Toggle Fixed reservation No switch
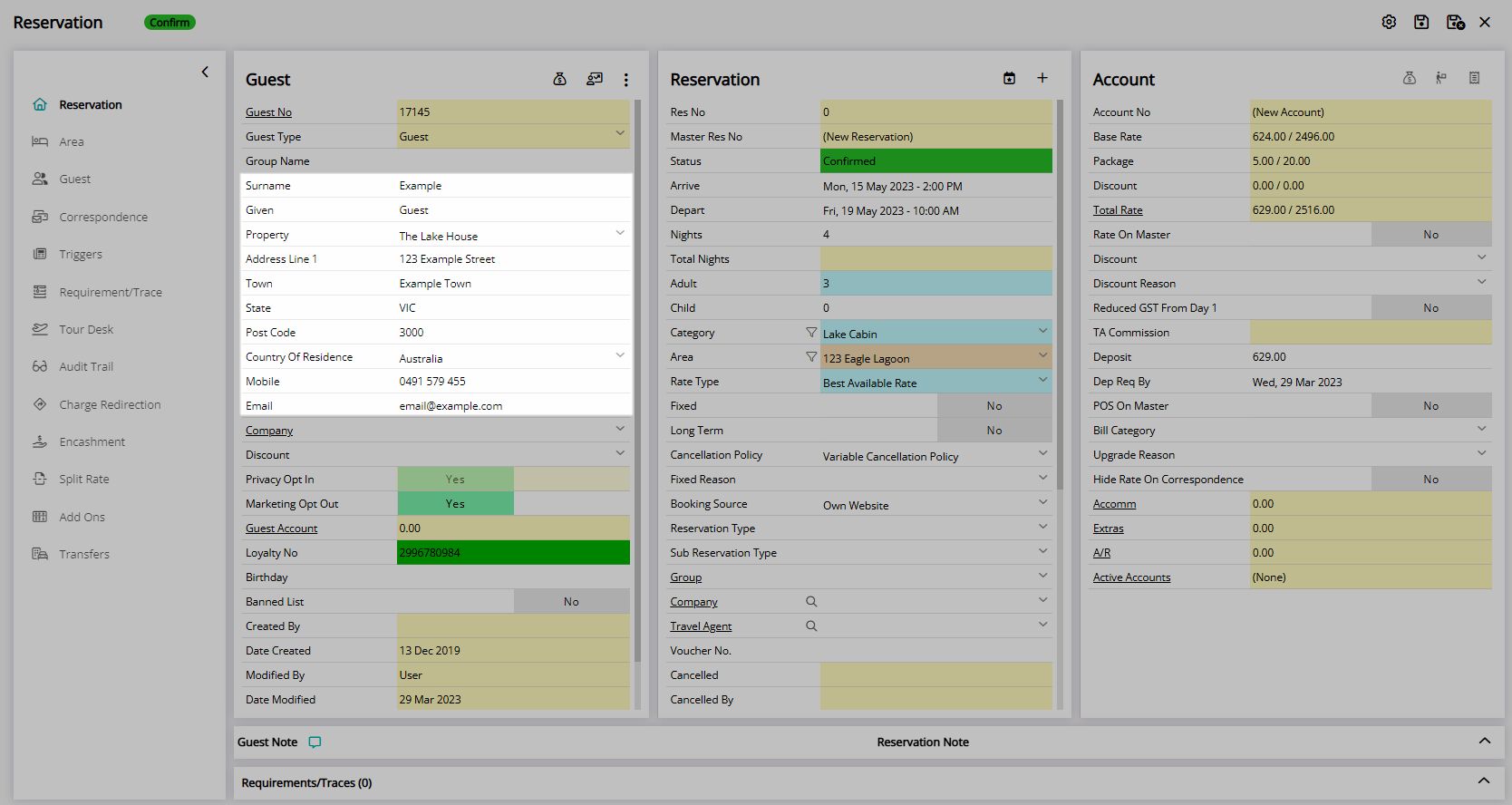Image resolution: width=1512 pixels, height=805 pixels. pyautogui.click(x=994, y=405)
